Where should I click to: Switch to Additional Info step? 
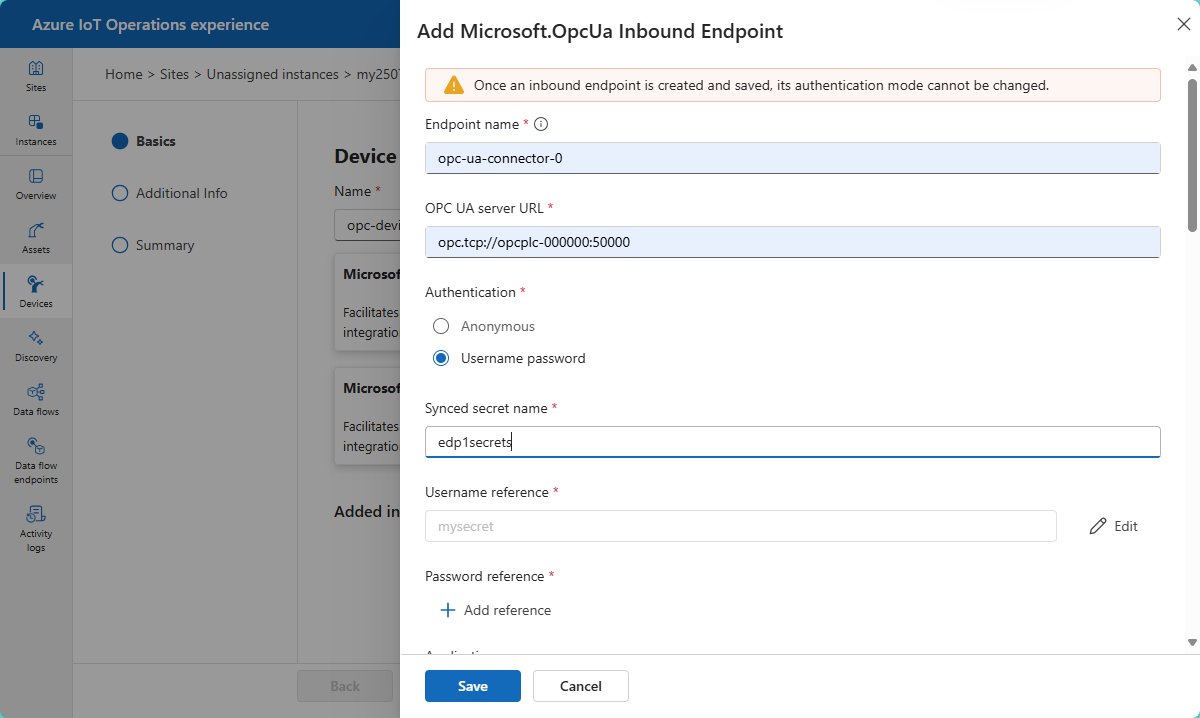pos(181,193)
